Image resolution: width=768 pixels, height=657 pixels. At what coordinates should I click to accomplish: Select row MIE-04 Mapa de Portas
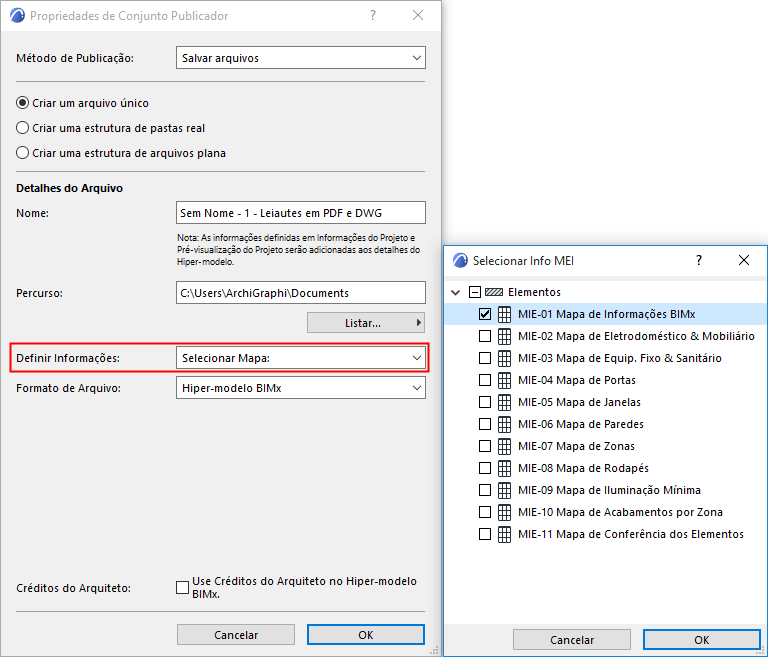click(605, 380)
